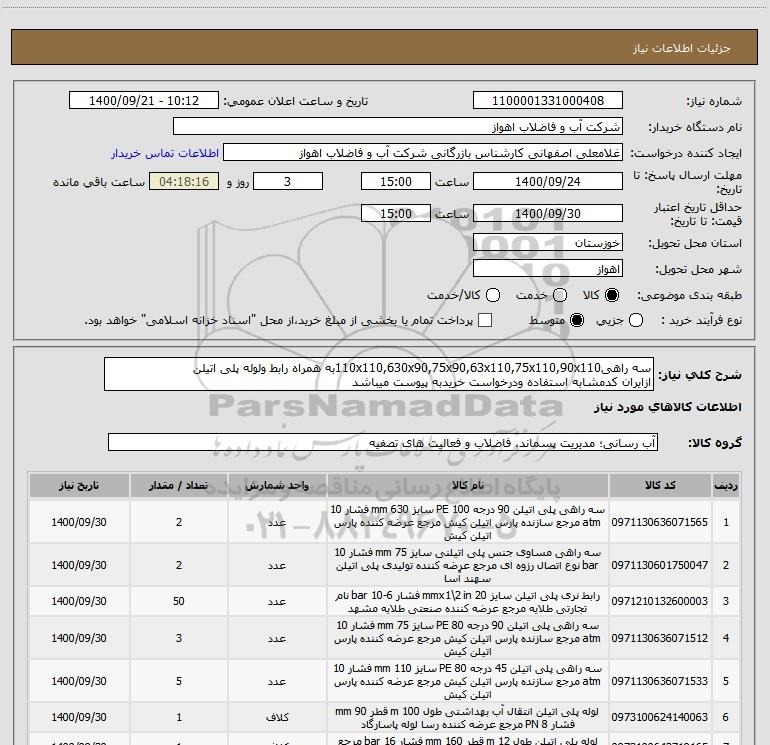Screen dimensions: 770x745
Task: Click the need date 1400/09/30 in row 1
Action: [79, 522]
